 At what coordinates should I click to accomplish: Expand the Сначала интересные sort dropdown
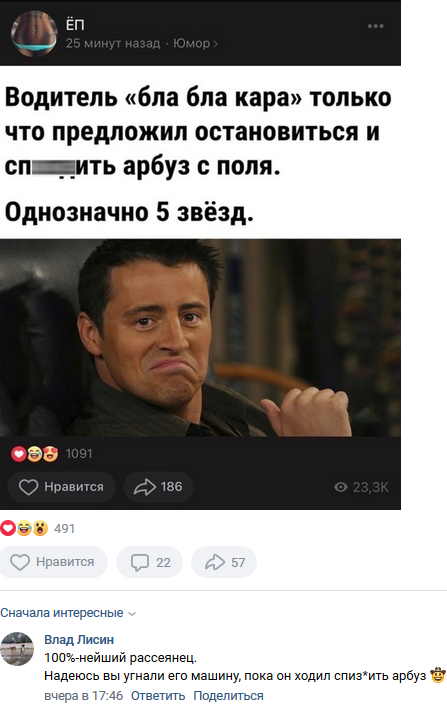tap(68, 613)
